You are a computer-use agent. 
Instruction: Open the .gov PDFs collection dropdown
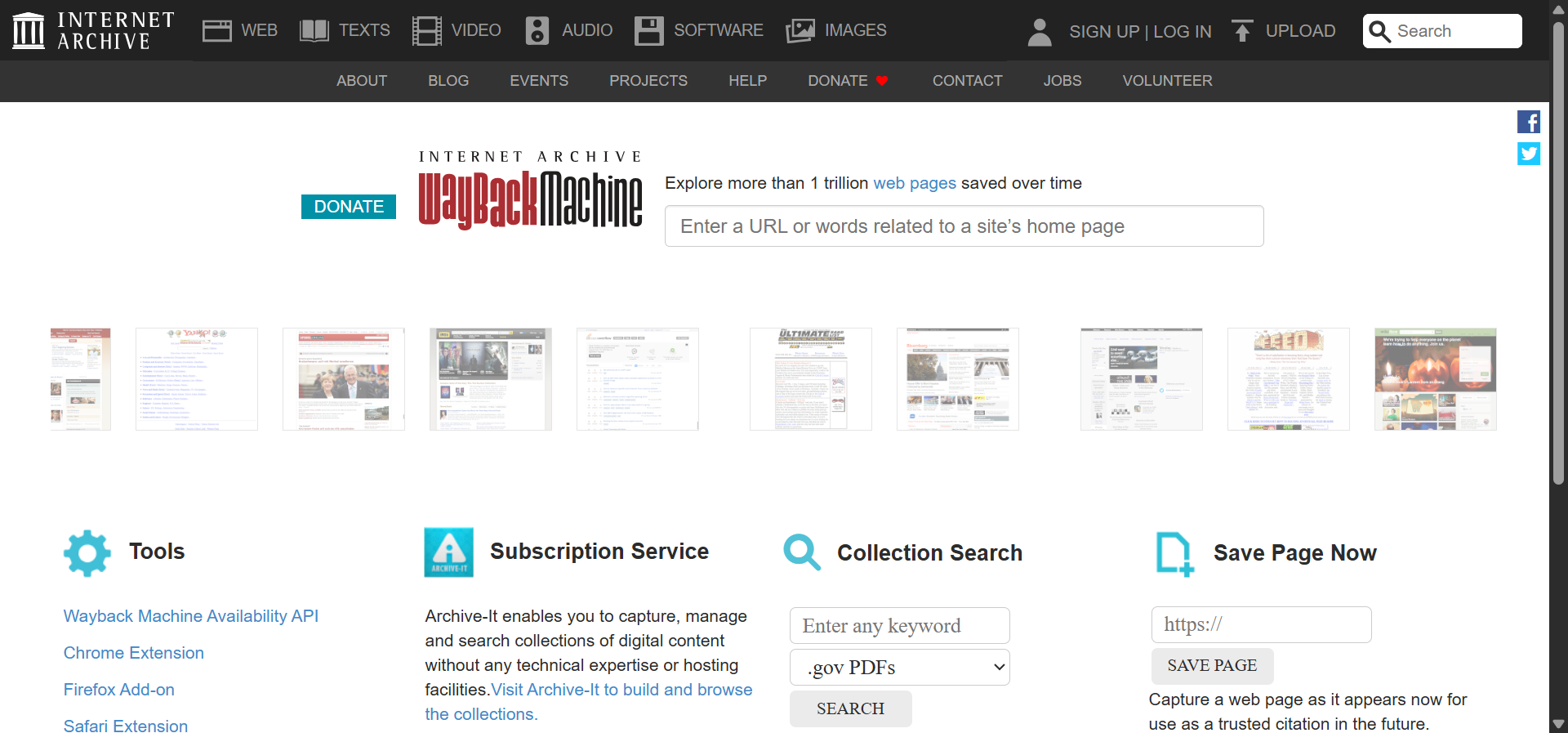900,668
